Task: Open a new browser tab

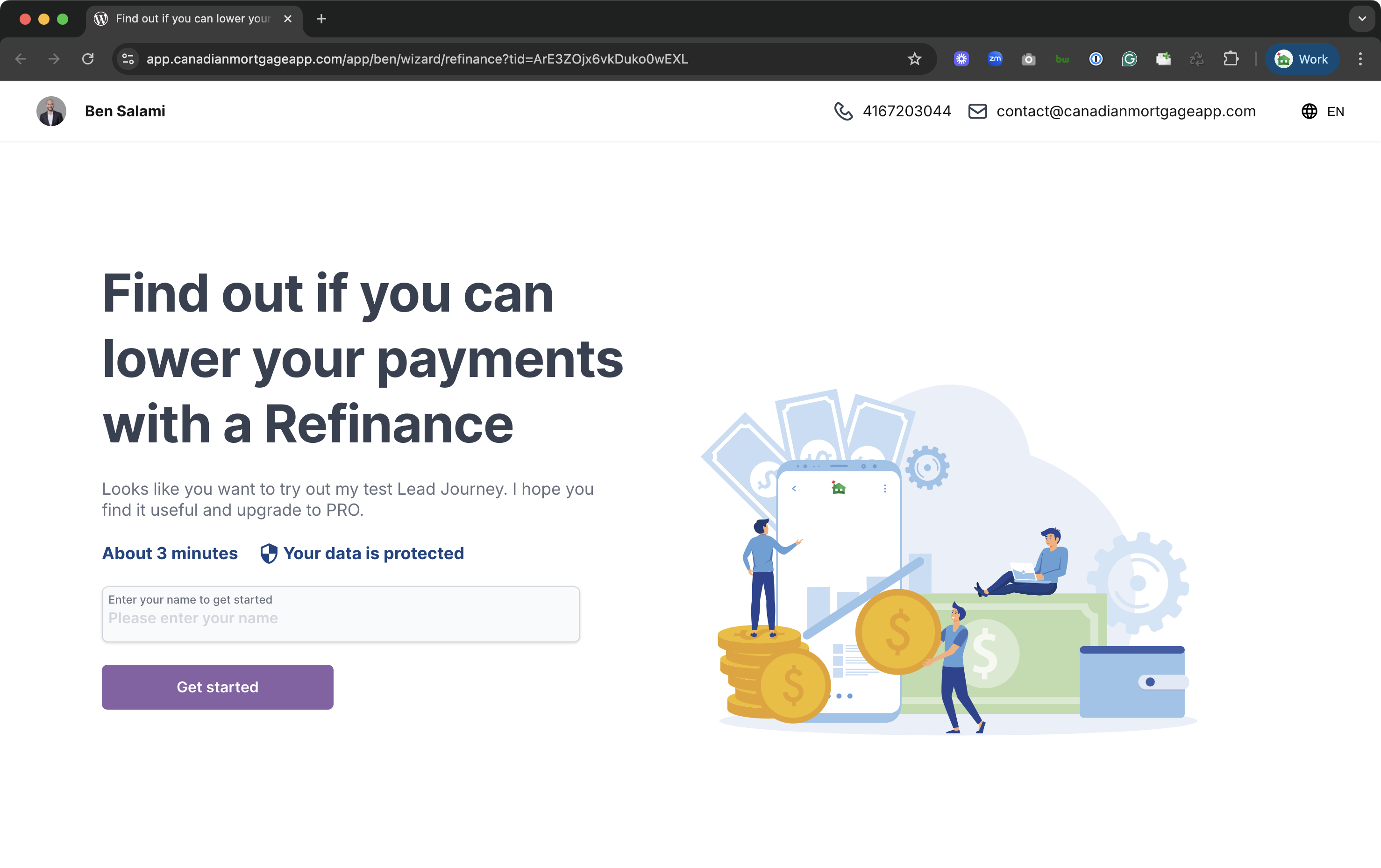Action: [x=321, y=19]
